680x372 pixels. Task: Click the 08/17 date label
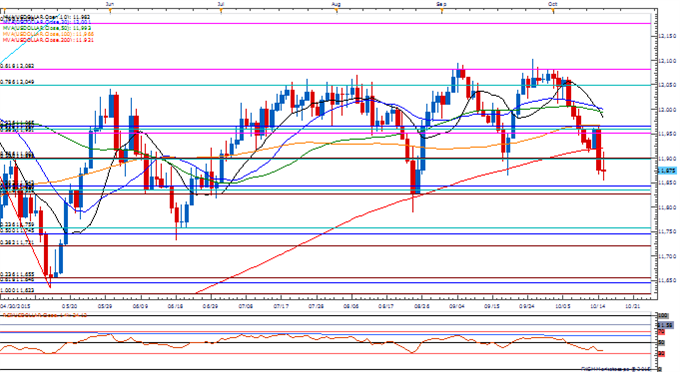pos(386,306)
